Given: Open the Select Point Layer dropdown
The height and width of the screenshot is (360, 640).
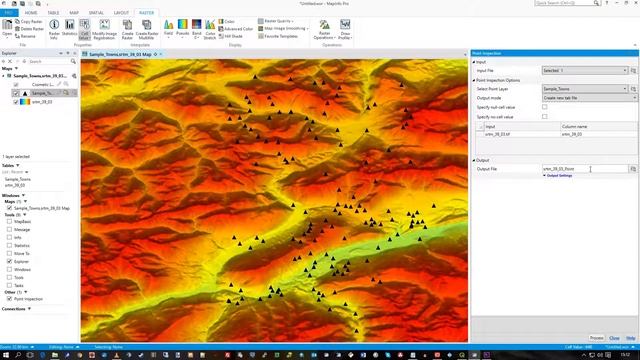Looking at the screenshot, I should 585,89.
